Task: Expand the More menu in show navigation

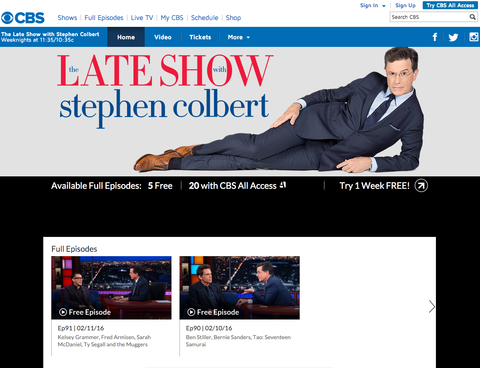Action: point(239,37)
